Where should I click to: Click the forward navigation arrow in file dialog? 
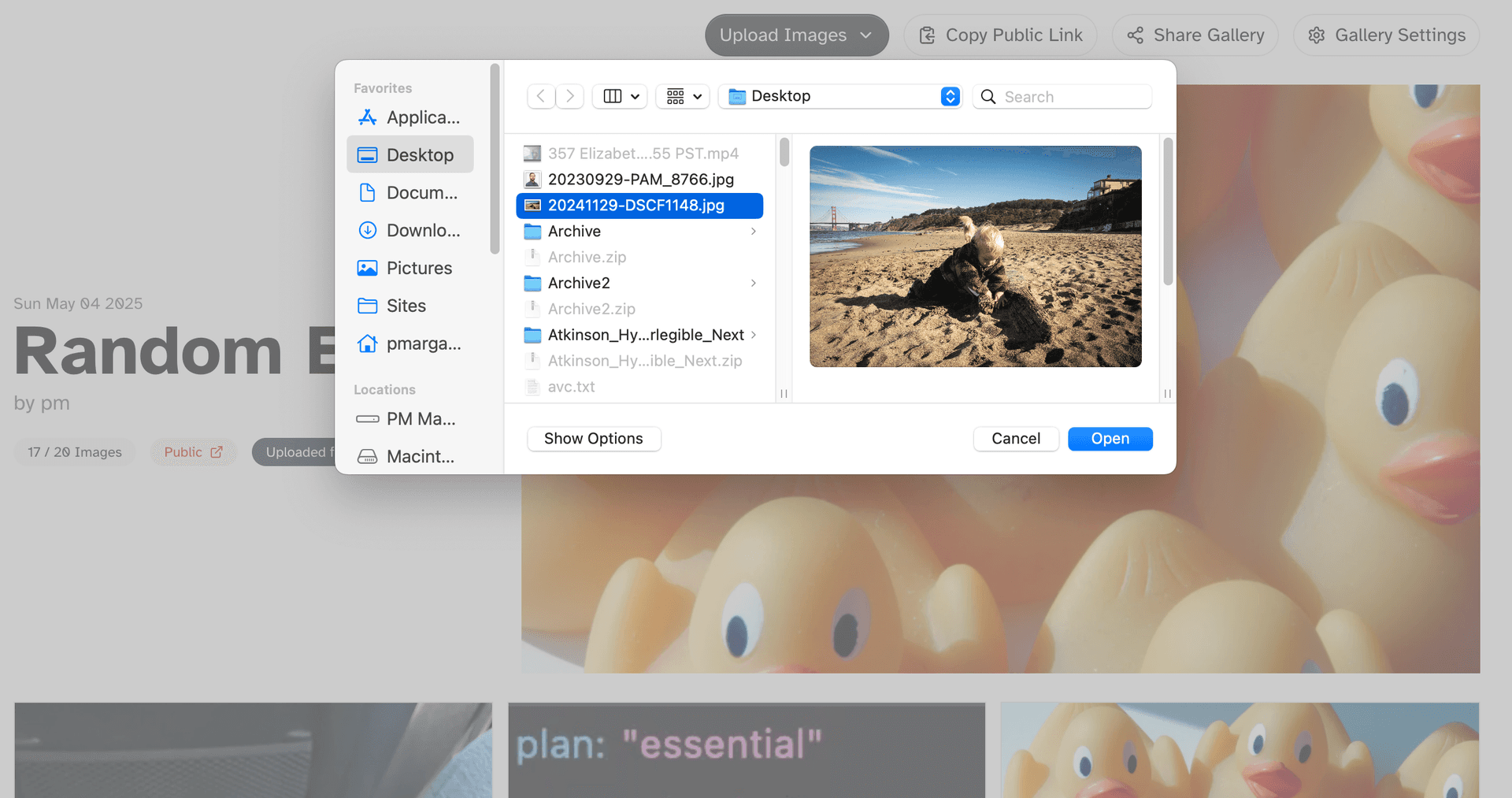[x=570, y=96]
